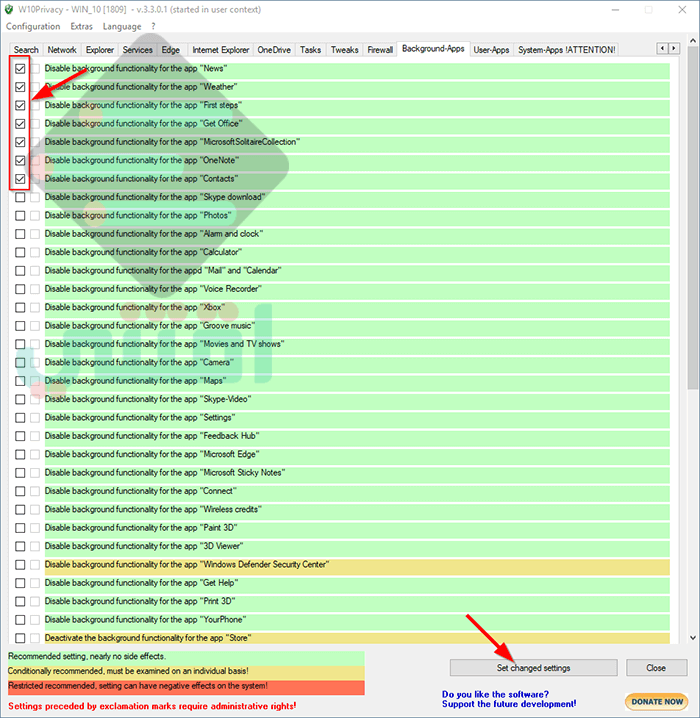Switch to the Tasks tab
Image resolution: width=700 pixels, height=718 pixels.
[310, 50]
